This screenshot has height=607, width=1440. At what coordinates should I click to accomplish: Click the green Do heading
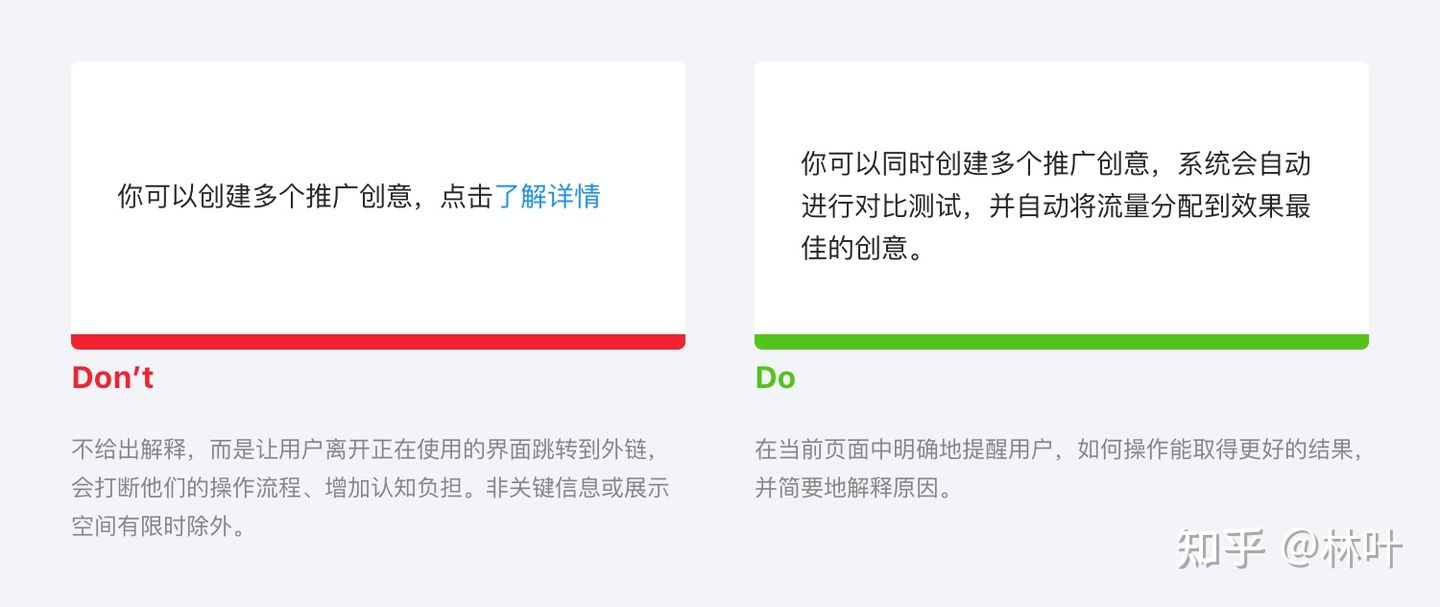pyautogui.click(x=775, y=378)
